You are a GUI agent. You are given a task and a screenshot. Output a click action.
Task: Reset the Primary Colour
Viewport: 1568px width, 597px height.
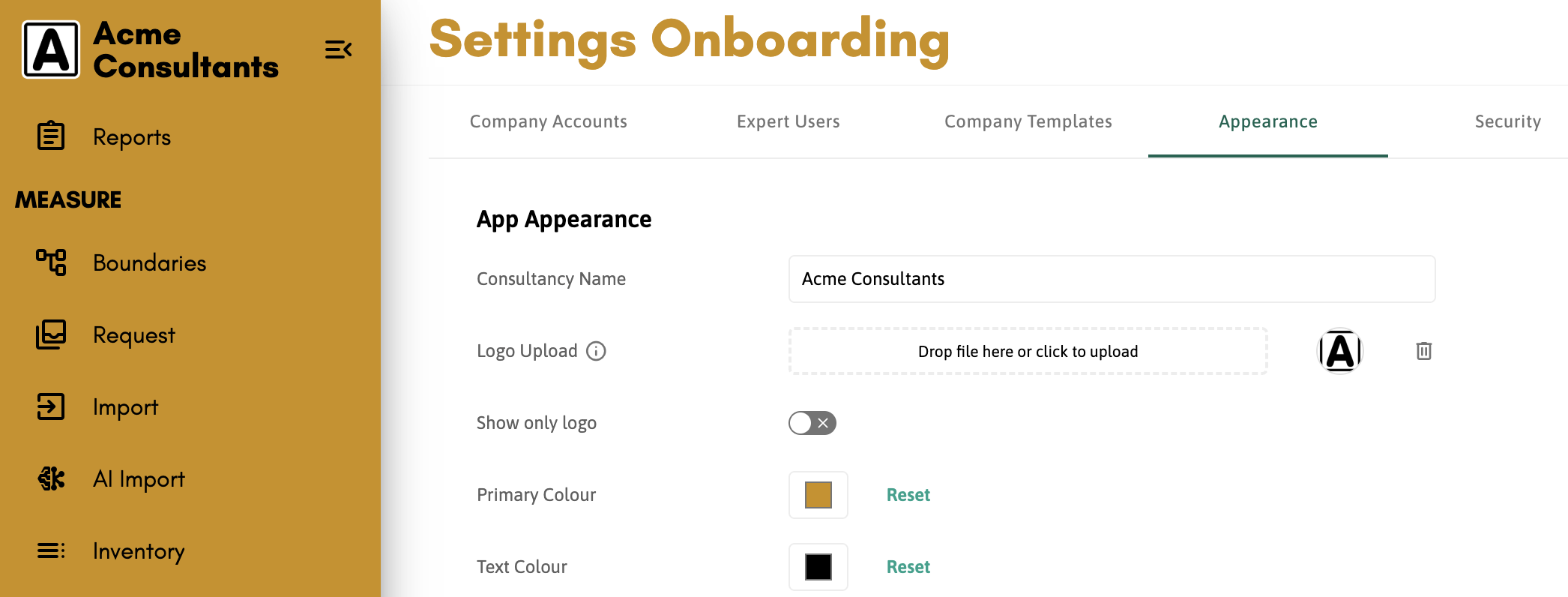(908, 495)
